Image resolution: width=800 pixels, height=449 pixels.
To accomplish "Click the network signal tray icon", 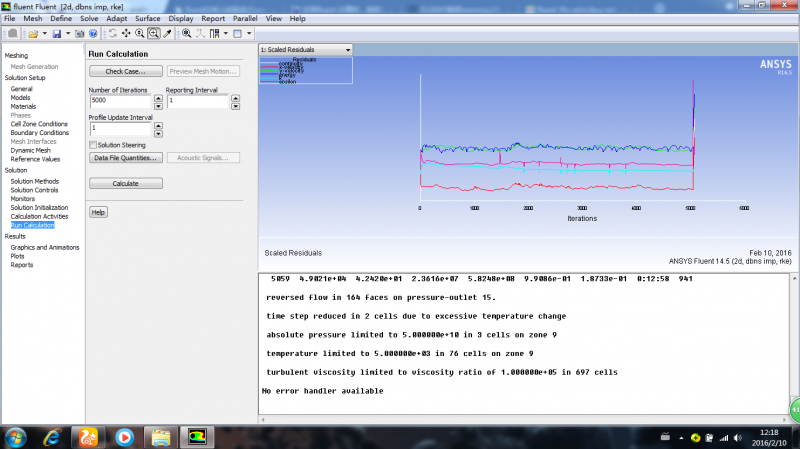I will pos(724,438).
